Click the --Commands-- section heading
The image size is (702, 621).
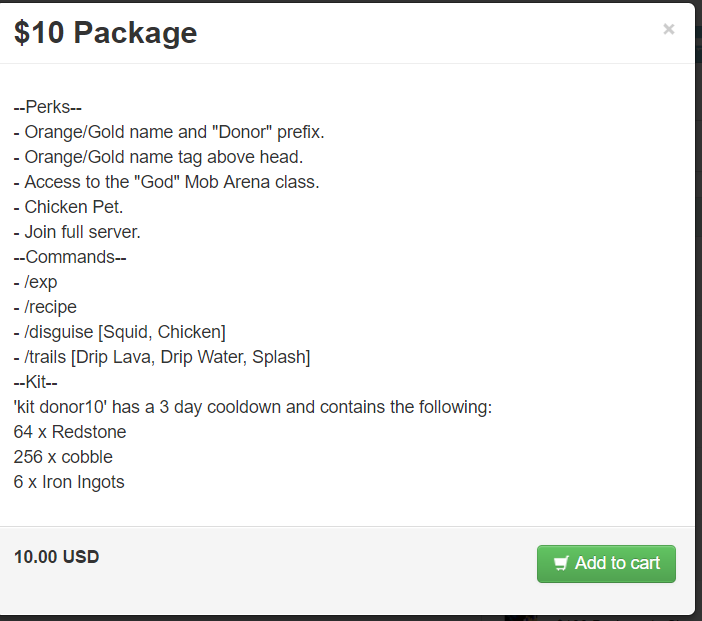coord(64,257)
